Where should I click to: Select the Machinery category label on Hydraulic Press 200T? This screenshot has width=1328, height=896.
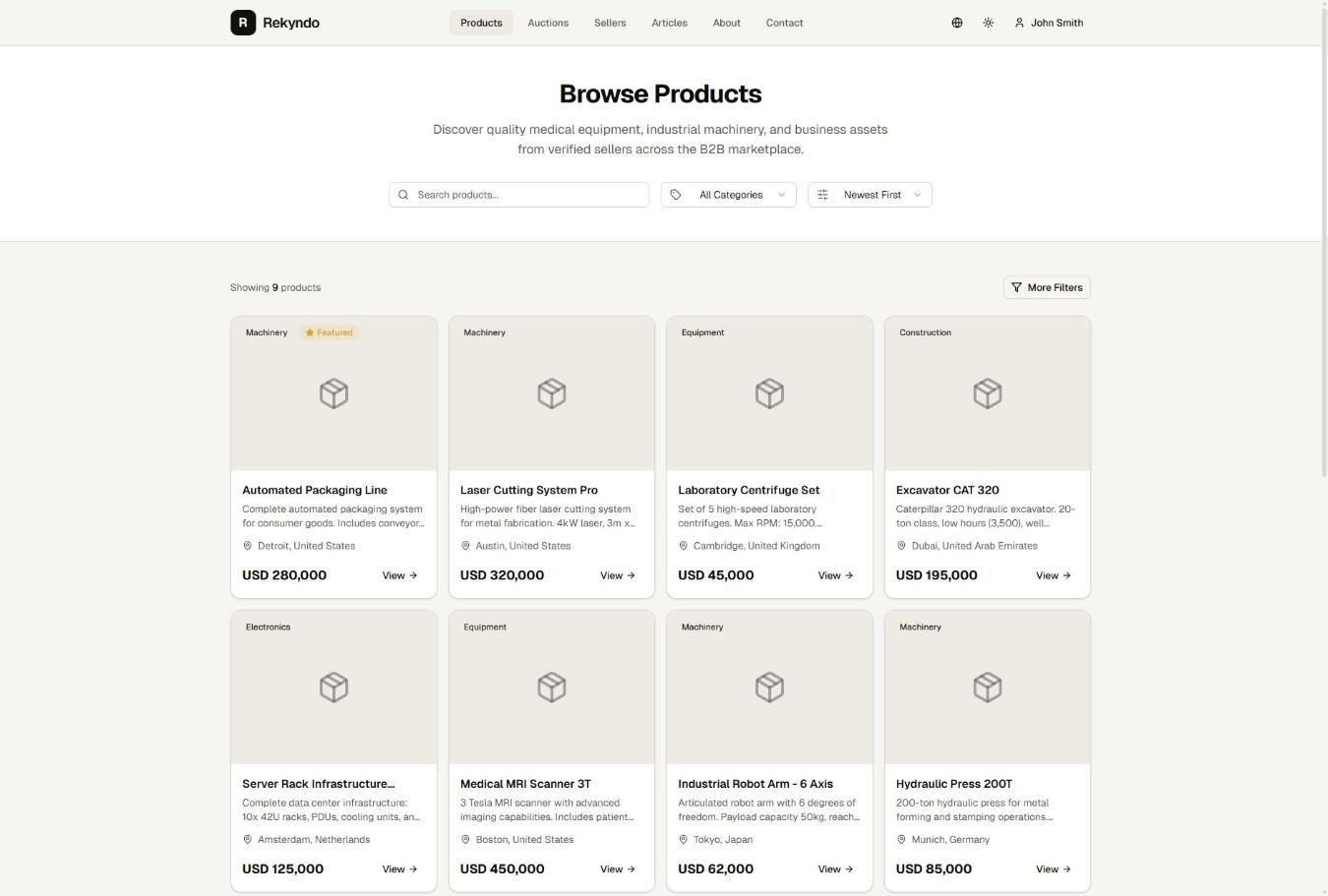click(x=920, y=627)
